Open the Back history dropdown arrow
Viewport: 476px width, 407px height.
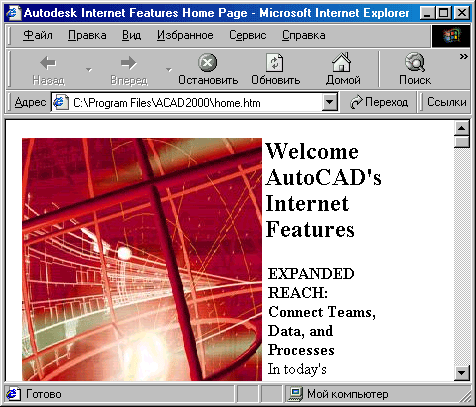(89, 69)
